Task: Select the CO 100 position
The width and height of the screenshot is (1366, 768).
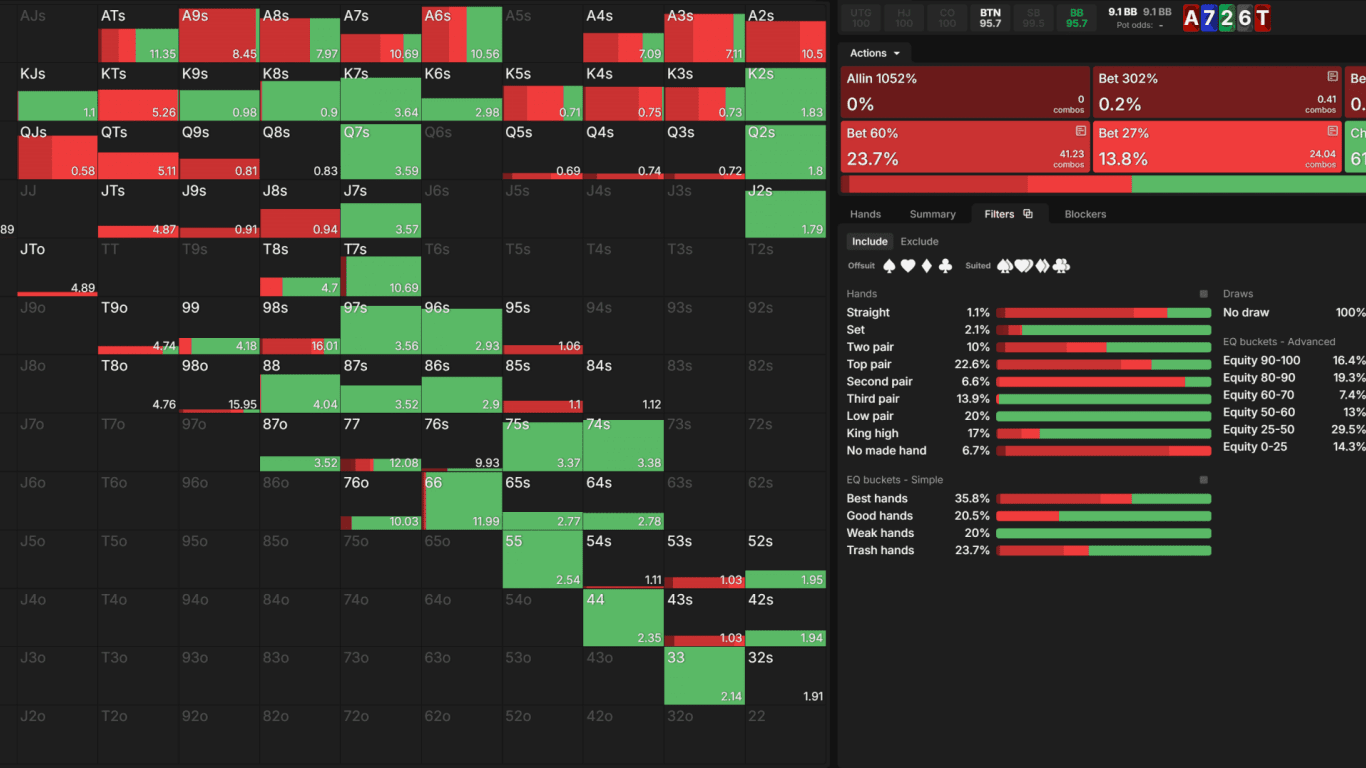Action: pyautogui.click(x=947, y=18)
